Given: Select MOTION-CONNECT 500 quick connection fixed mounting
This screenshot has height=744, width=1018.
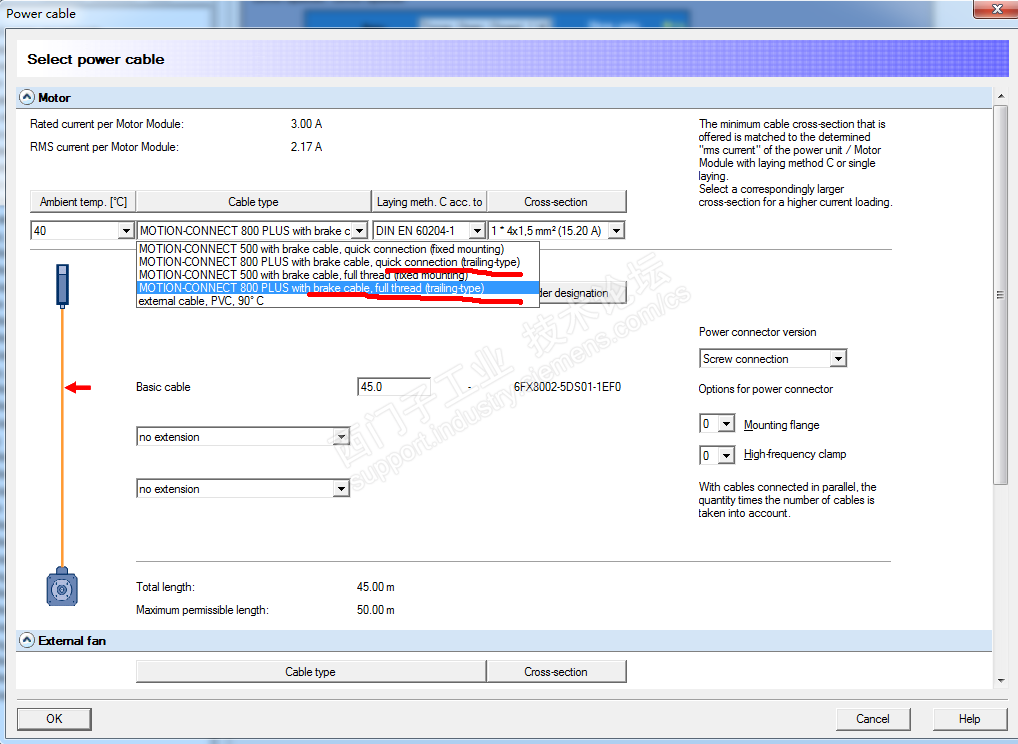Looking at the screenshot, I should pyautogui.click(x=338, y=249).
